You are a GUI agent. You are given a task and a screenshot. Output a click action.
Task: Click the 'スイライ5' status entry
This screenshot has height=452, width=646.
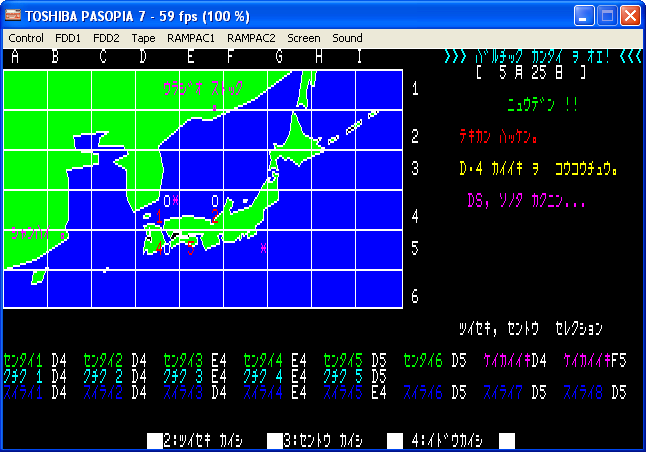[x=355, y=393]
